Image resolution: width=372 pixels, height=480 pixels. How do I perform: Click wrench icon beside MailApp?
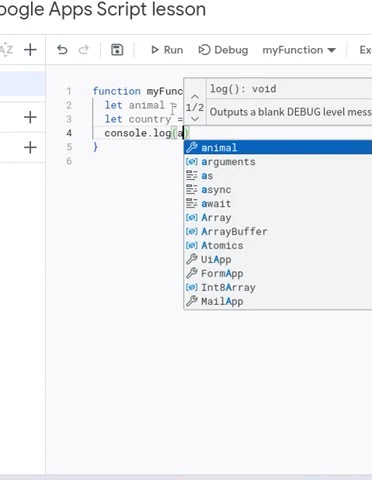pyautogui.click(x=192, y=301)
